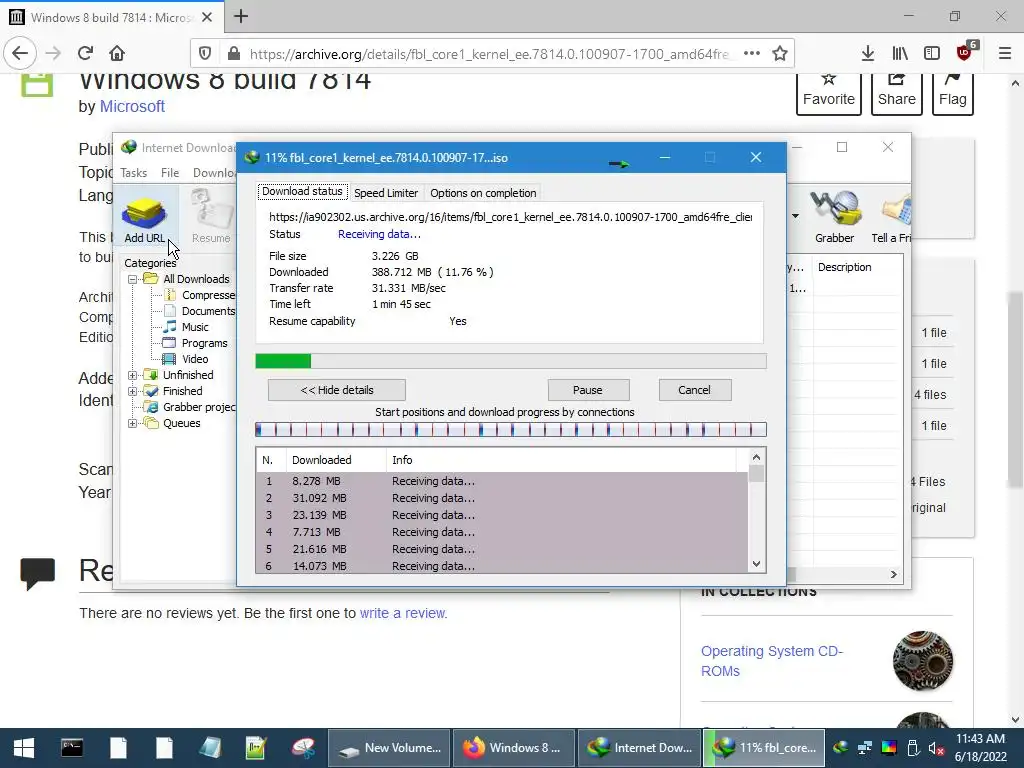Click the Hide details button
Viewport: 1024px width, 768px height.
pyautogui.click(x=337, y=390)
